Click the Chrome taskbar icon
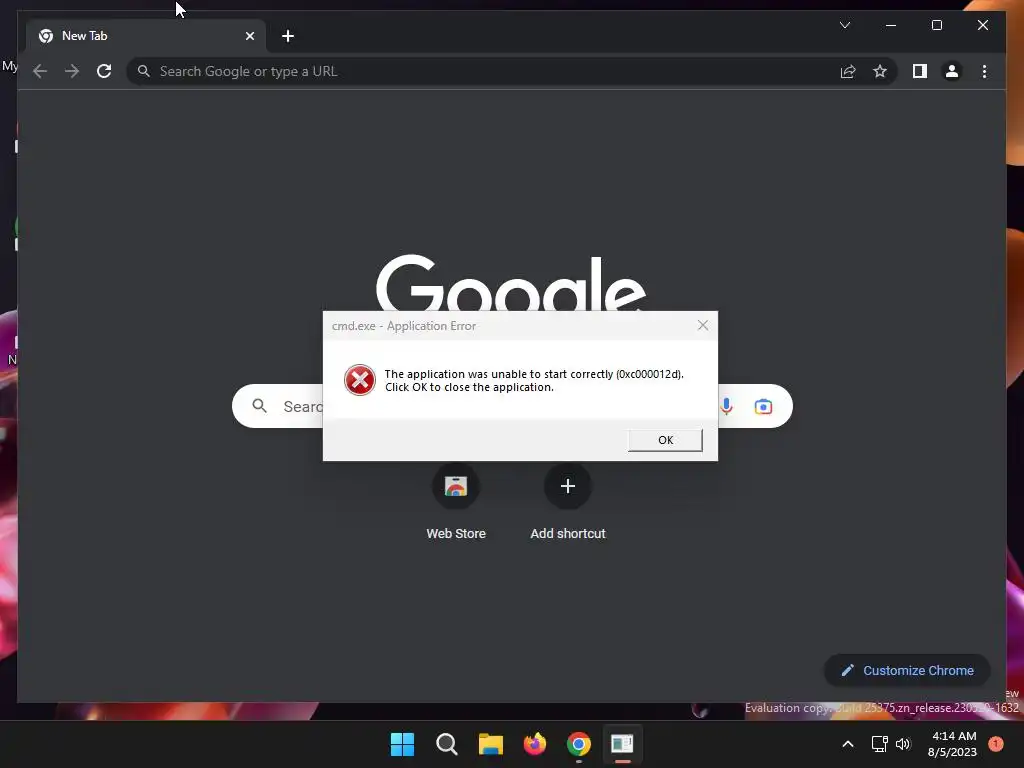The height and width of the screenshot is (768, 1024). 579,744
